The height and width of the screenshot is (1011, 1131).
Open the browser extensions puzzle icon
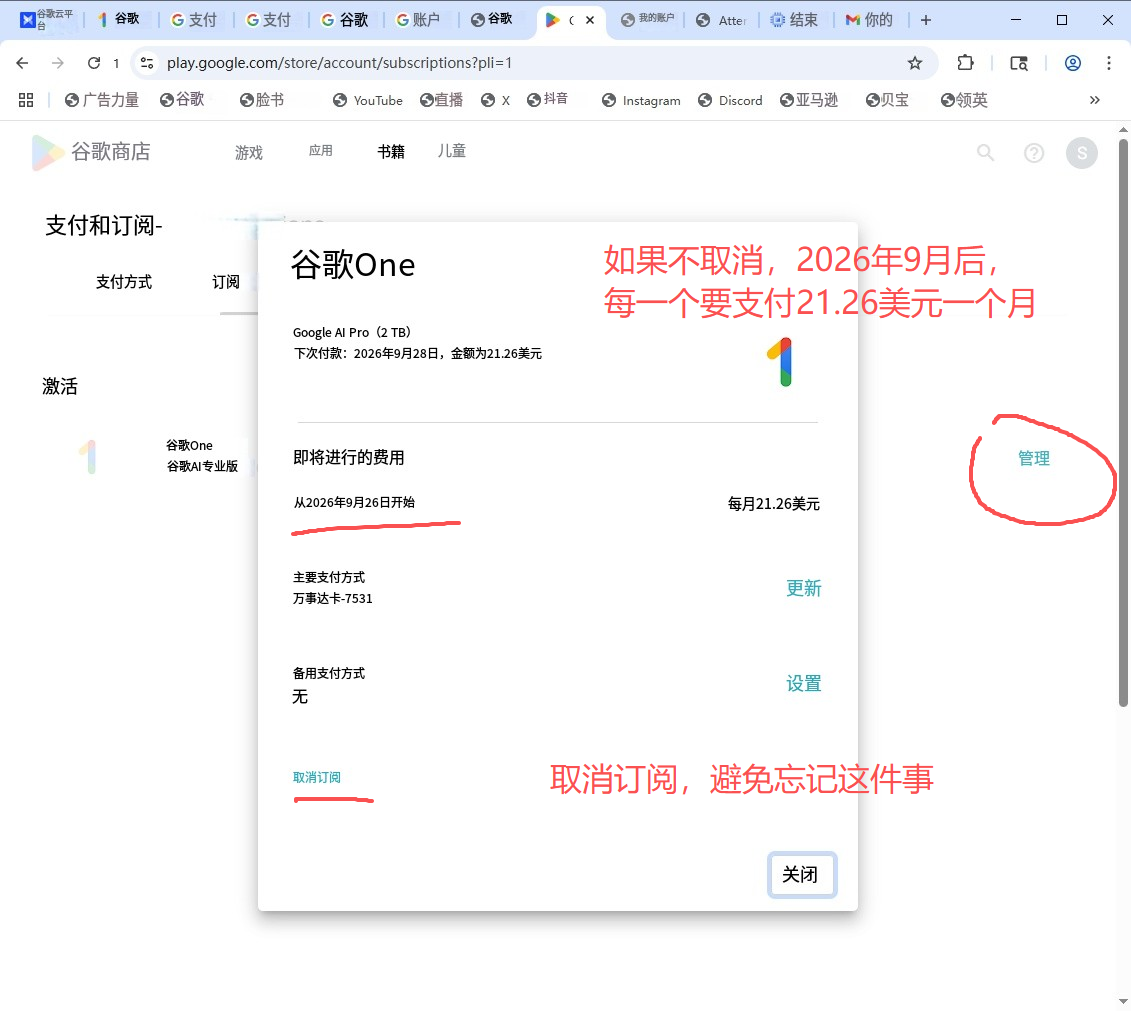tap(965, 63)
